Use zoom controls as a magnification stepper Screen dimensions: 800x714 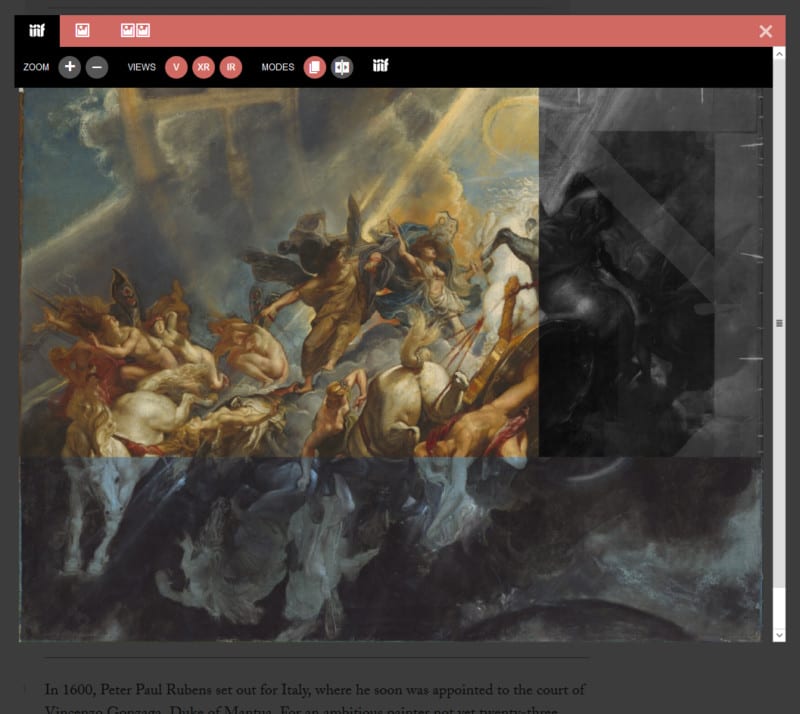click(83, 67)
